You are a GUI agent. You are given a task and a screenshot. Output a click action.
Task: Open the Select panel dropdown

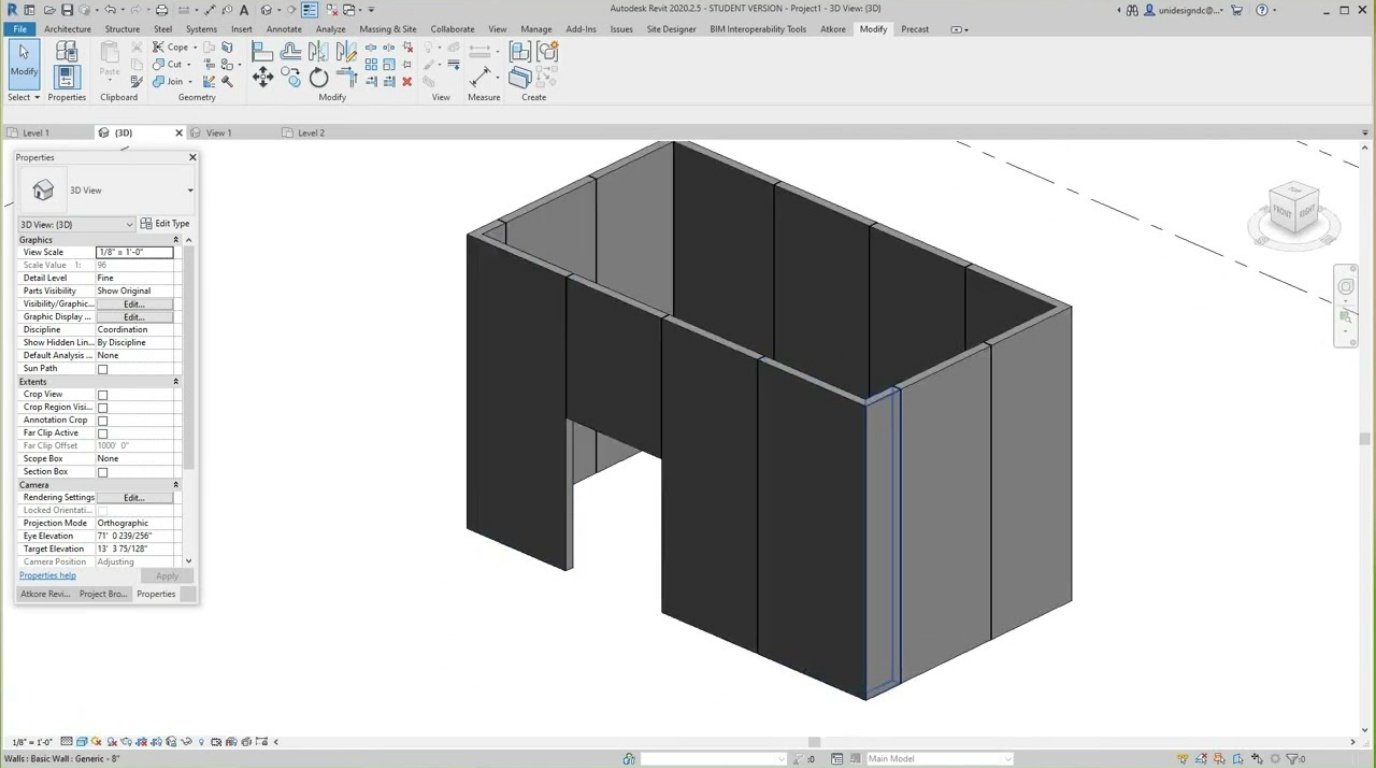coord(24,97)
